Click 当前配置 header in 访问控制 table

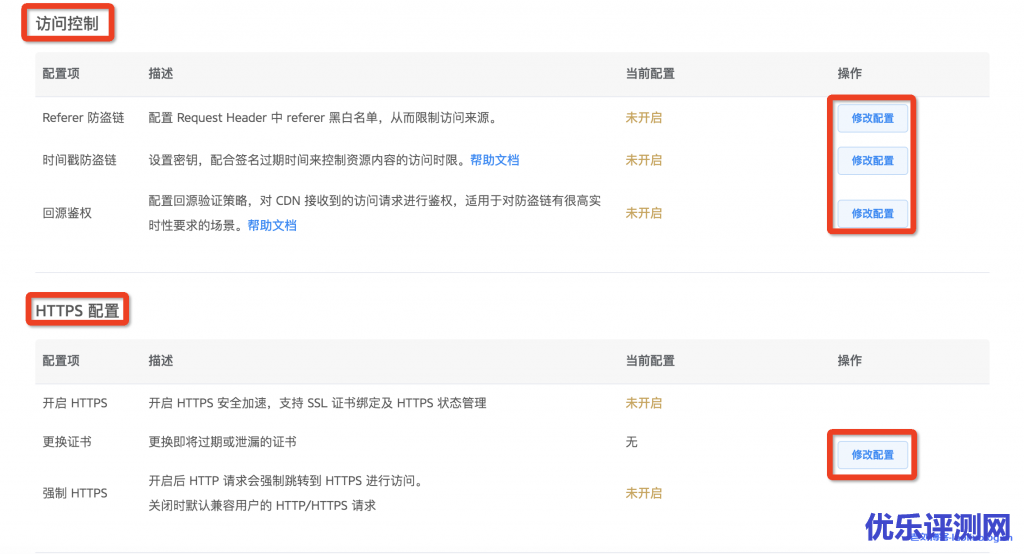point(650,74)
